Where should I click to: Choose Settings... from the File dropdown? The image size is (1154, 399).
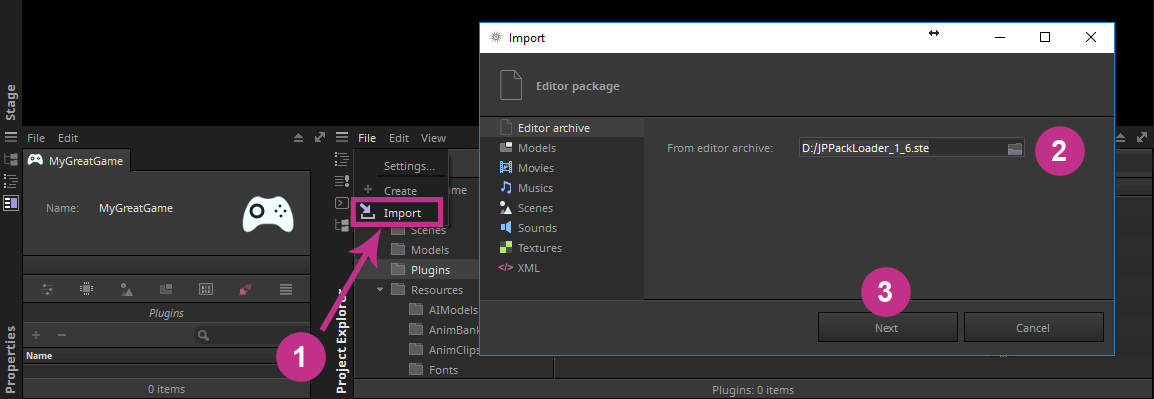[409, 166]
